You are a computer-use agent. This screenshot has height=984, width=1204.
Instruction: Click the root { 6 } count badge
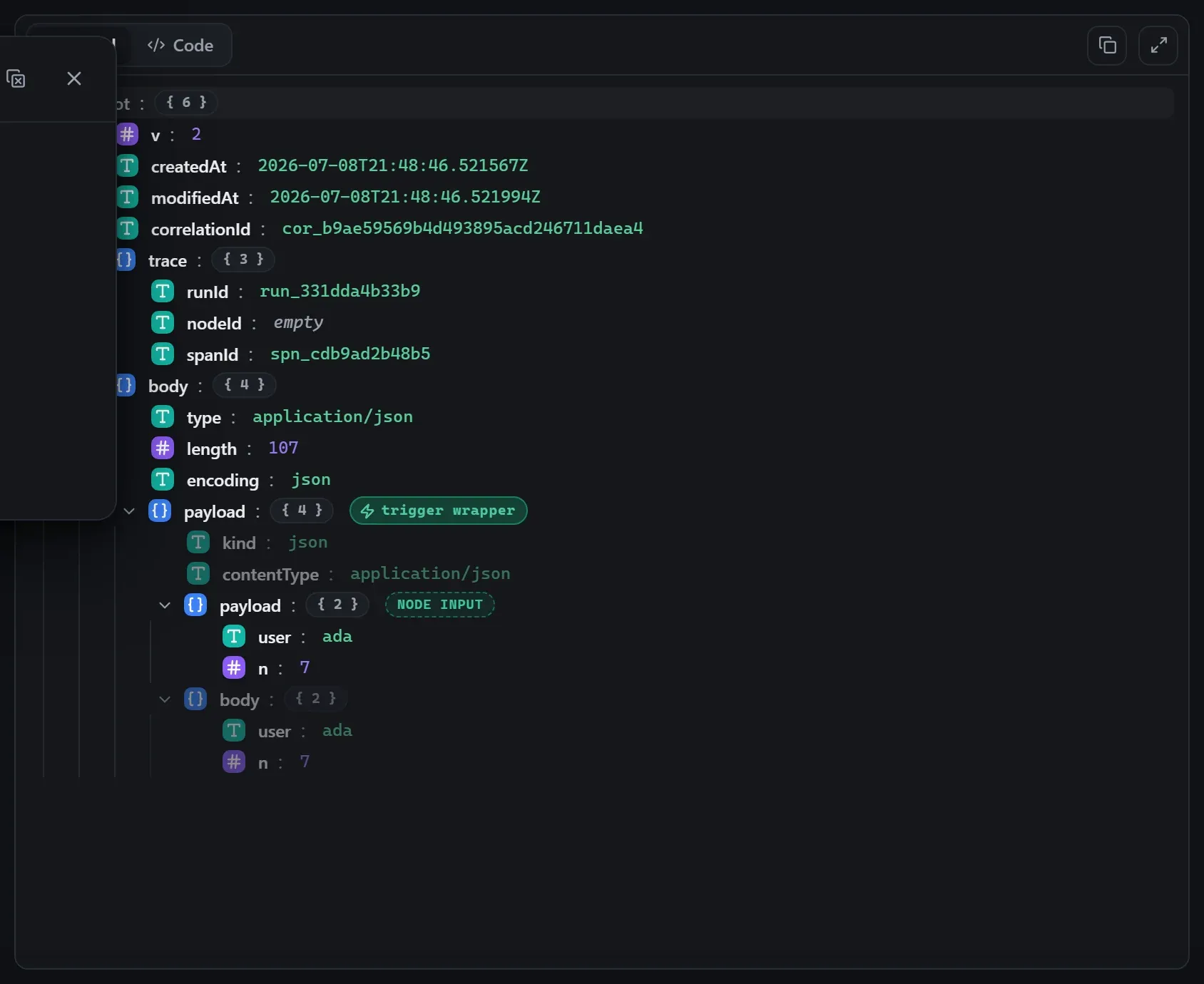[186, 102]
